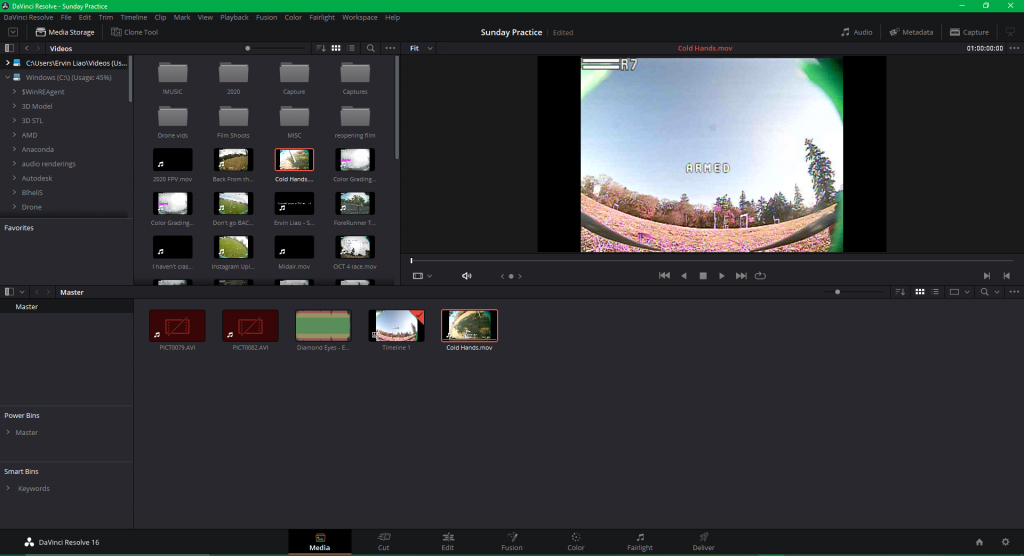Open the Fairlight menu in menu bar
This screenshot has width=1024, height=556.
321,18
